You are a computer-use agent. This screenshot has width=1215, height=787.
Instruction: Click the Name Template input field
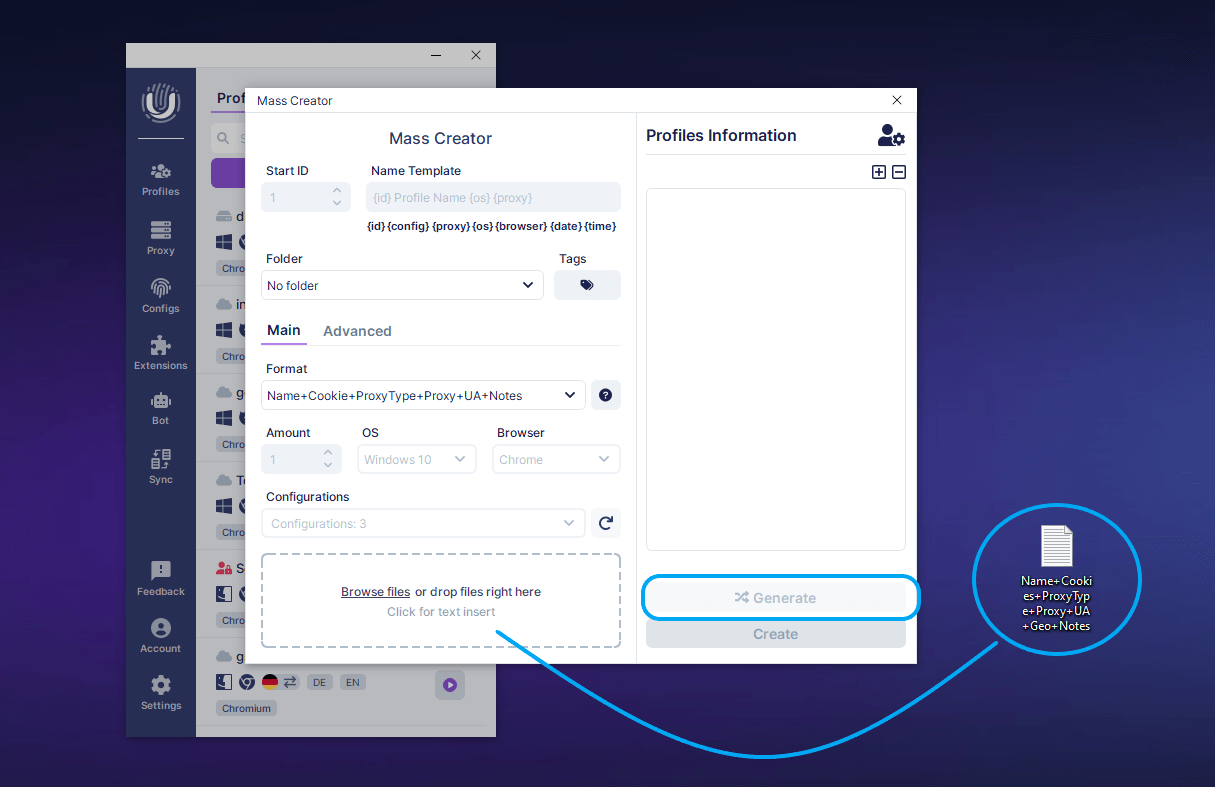coord(493,197)
